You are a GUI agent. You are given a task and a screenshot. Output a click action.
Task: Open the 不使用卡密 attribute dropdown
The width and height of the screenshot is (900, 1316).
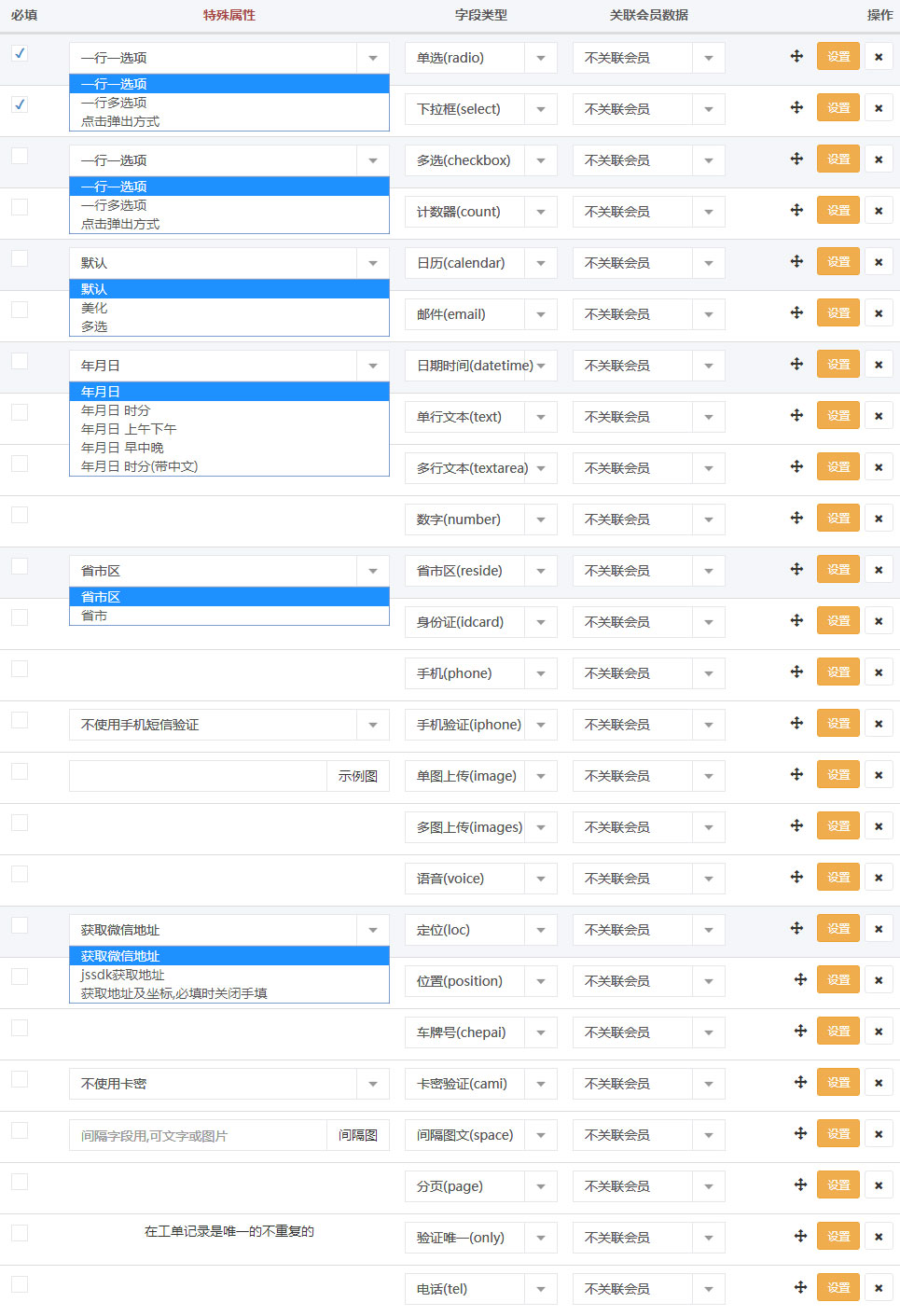tap(372, 1083)
